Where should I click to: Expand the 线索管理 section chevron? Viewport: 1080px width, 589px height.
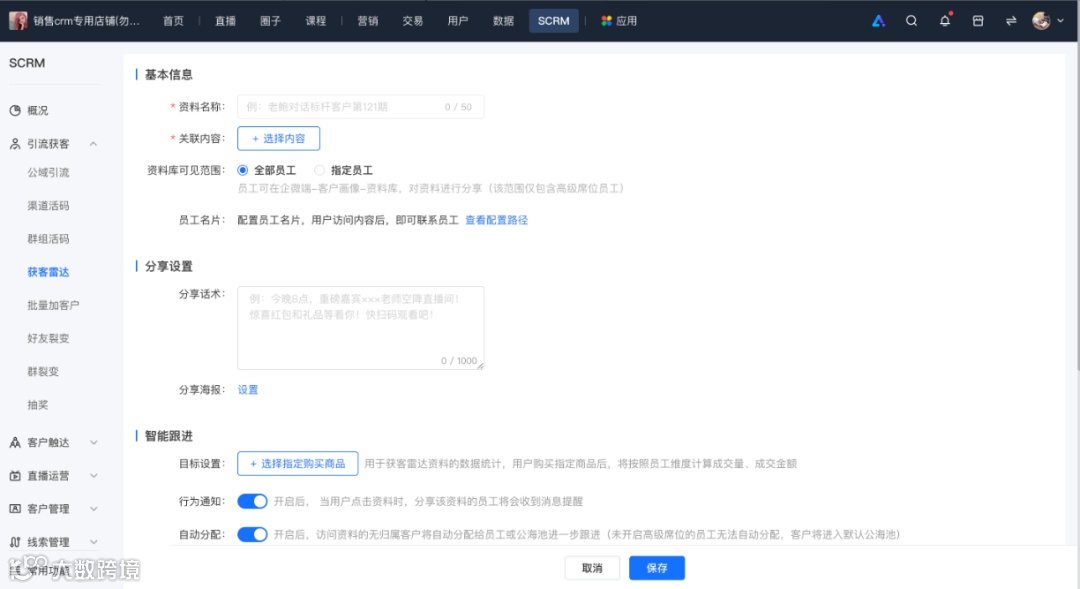94,541
